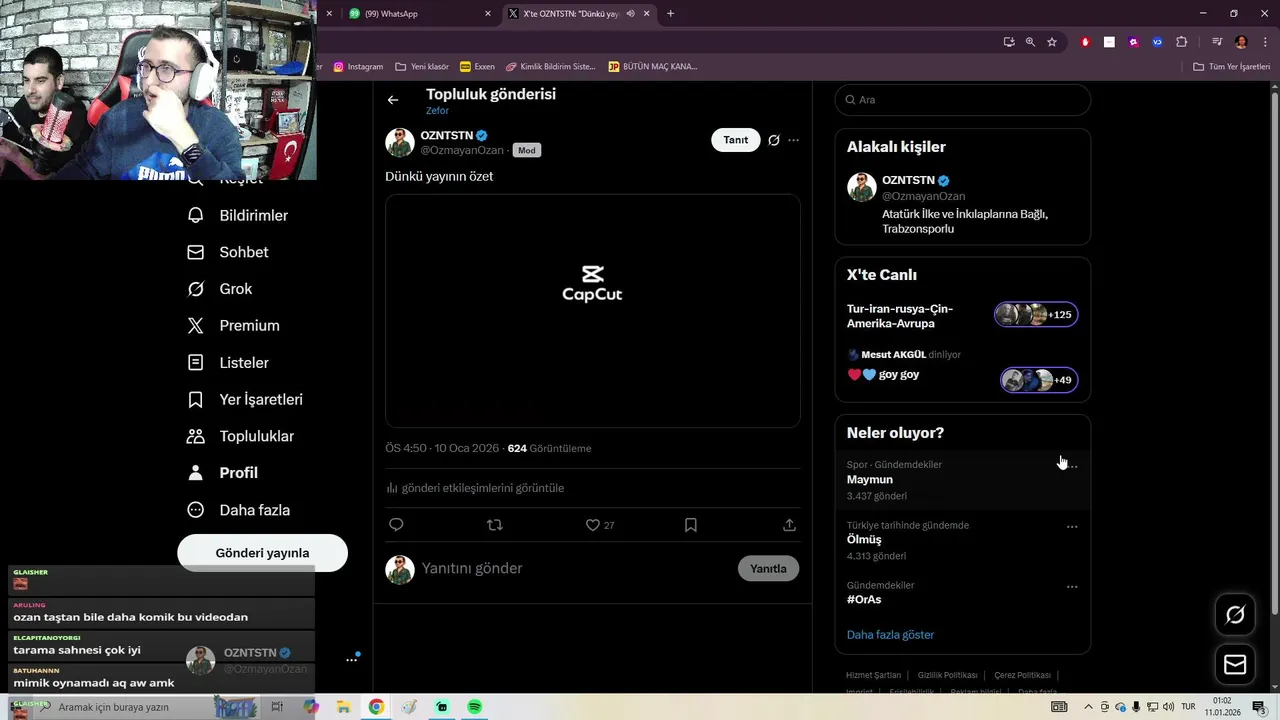The image size is (1280, 720).
Task: Open Grok from the sidebar
Action: pos(221,289)
